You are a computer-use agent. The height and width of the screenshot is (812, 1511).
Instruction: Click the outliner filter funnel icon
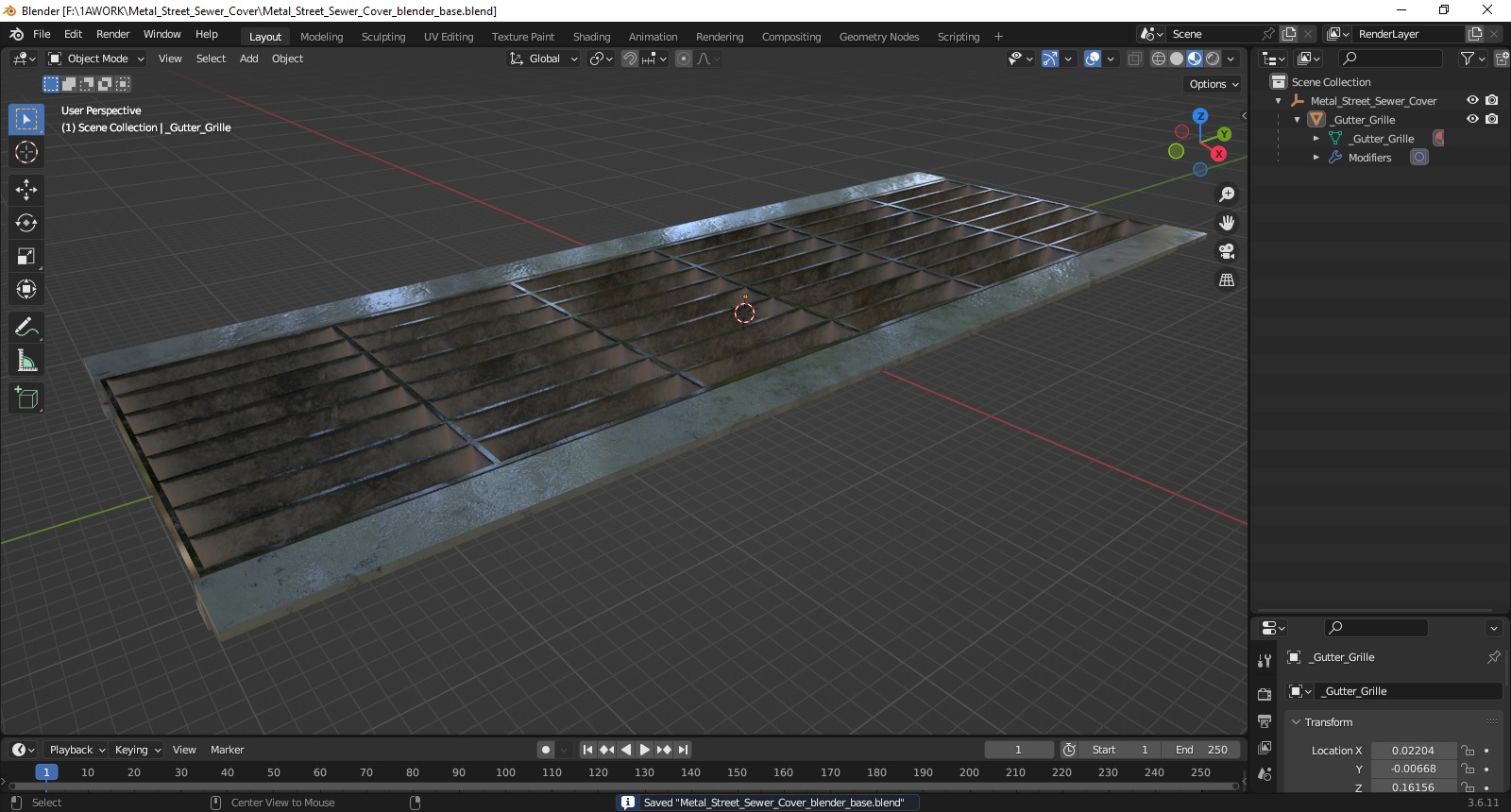click(x=1467, y=59)
